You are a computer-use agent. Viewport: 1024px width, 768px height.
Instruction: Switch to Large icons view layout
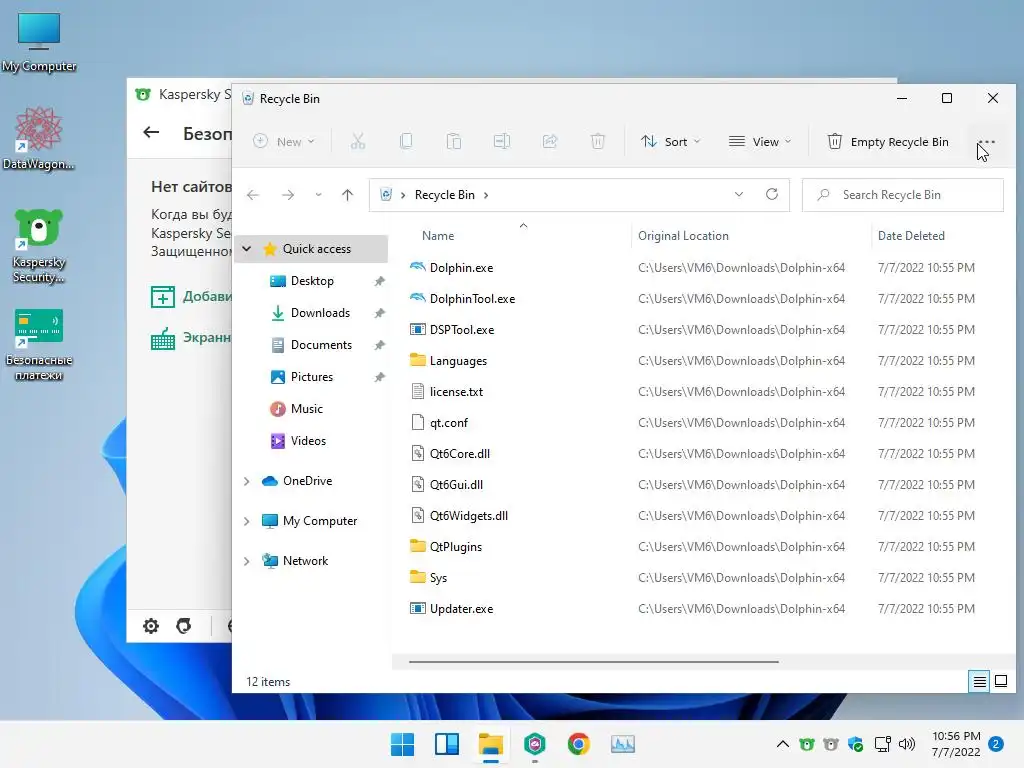(x=1000, y=682)
